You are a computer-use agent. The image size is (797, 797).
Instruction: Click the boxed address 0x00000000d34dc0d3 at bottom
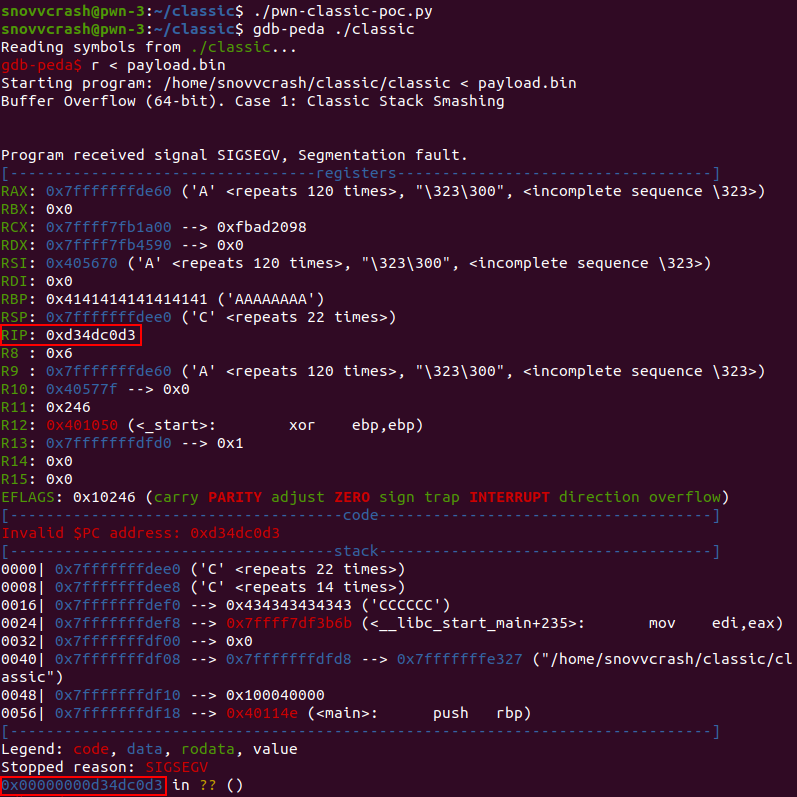tap(83, 785)
